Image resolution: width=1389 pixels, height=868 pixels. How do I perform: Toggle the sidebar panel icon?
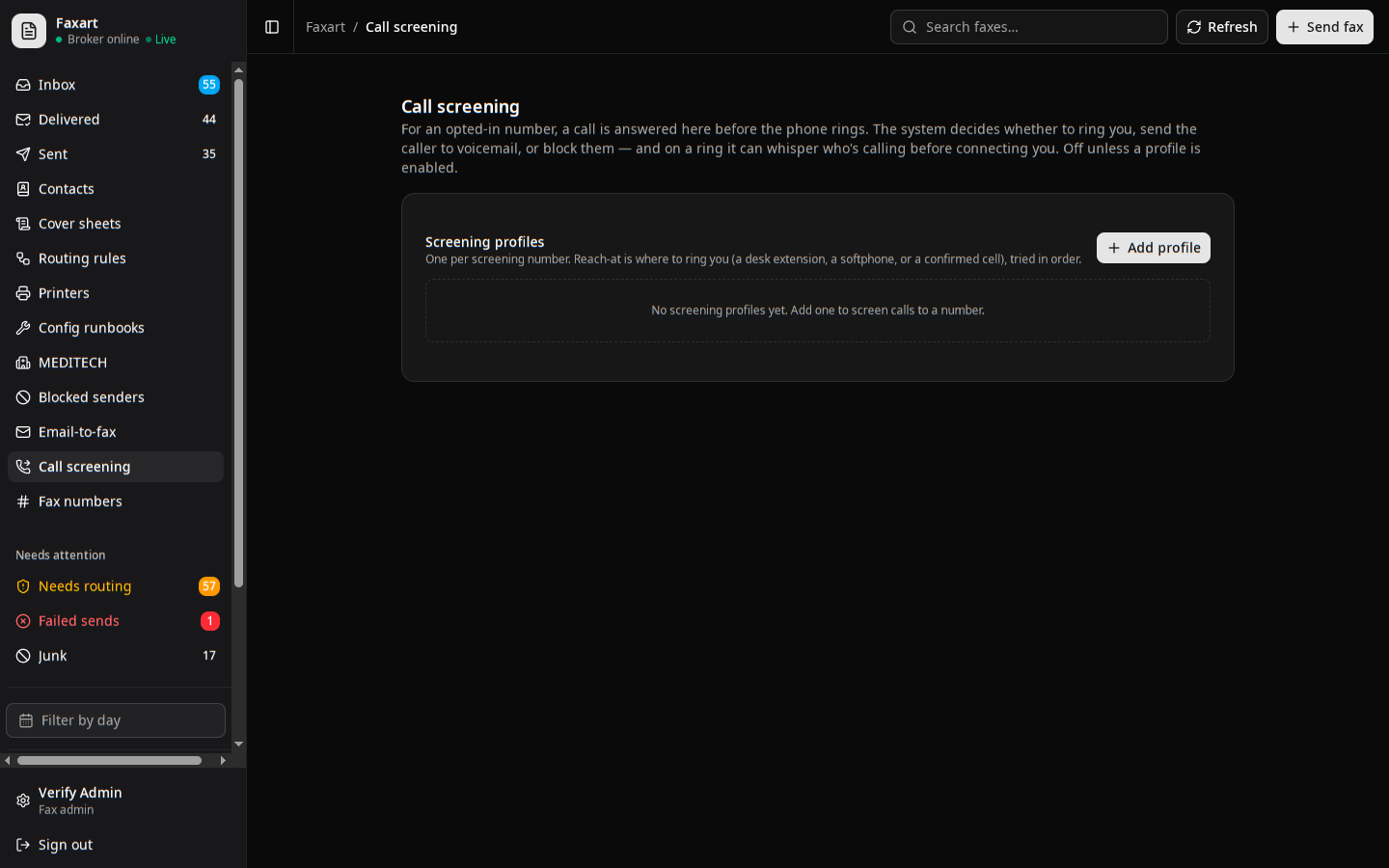tap(272, 27)
